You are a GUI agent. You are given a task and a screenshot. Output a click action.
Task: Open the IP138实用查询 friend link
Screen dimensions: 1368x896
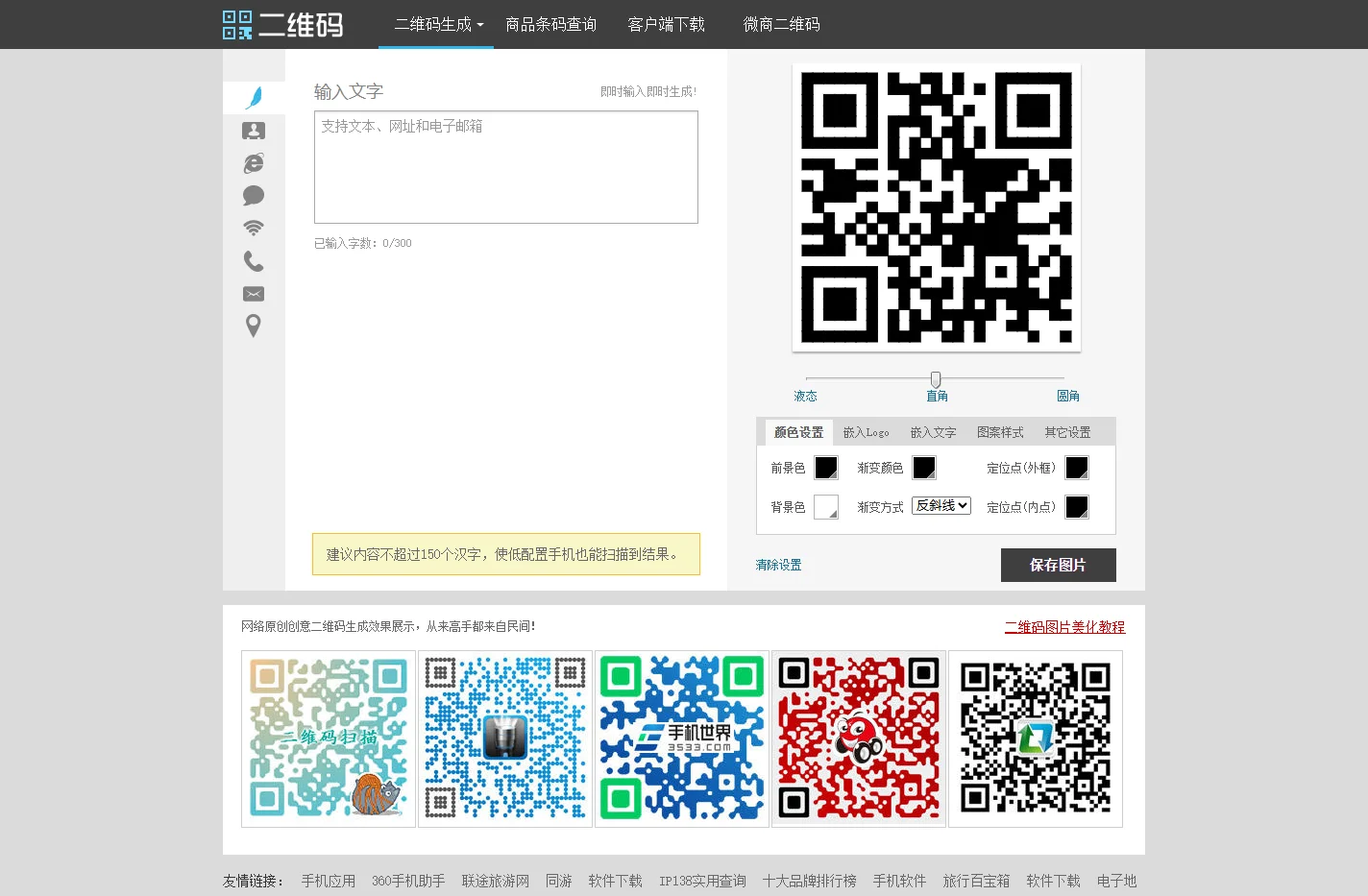click(702, 881)
